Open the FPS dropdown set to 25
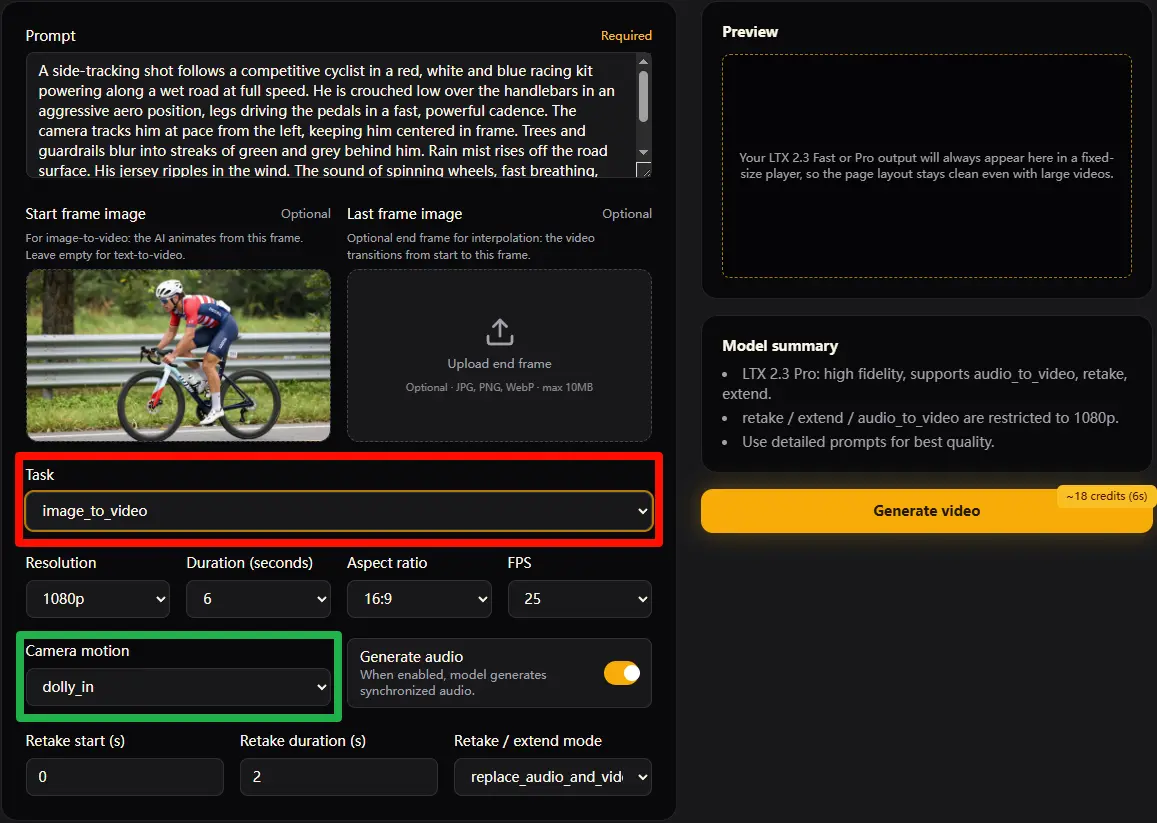1157x823 pixels. tap(579, 599)
